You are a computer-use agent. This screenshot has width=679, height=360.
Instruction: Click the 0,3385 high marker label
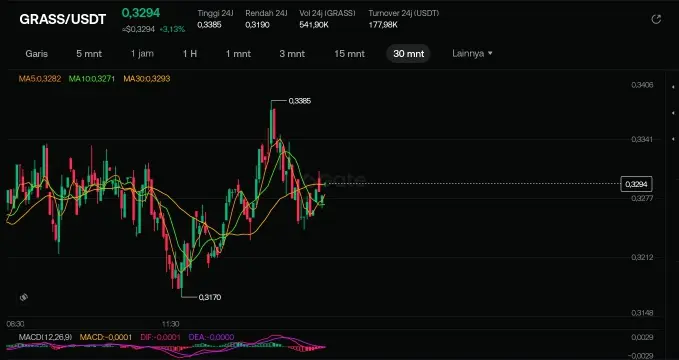[x=300, y=101]
